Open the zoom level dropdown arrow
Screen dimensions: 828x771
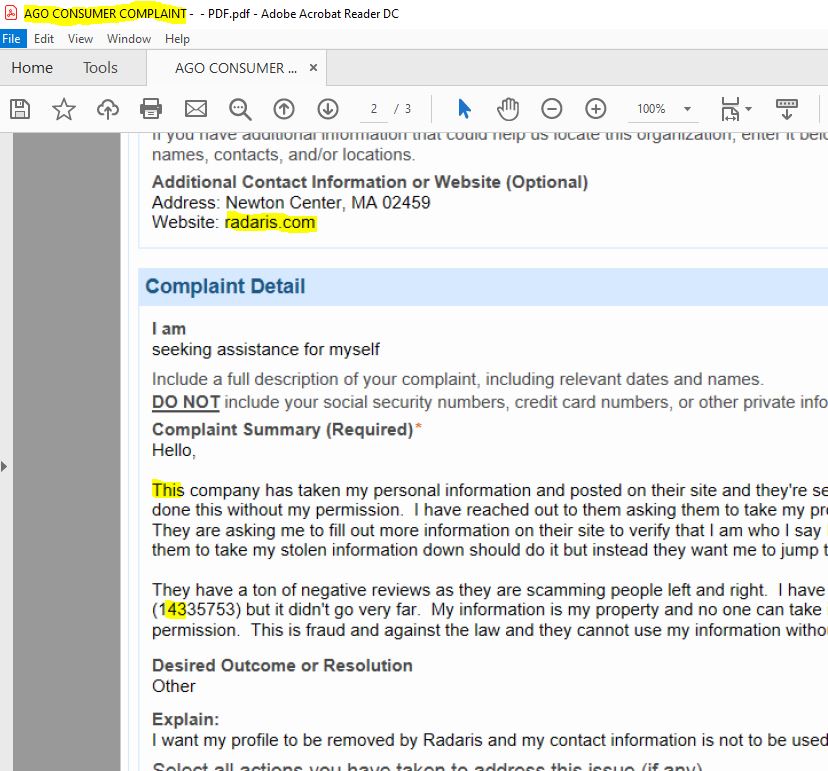click(688, 109)
